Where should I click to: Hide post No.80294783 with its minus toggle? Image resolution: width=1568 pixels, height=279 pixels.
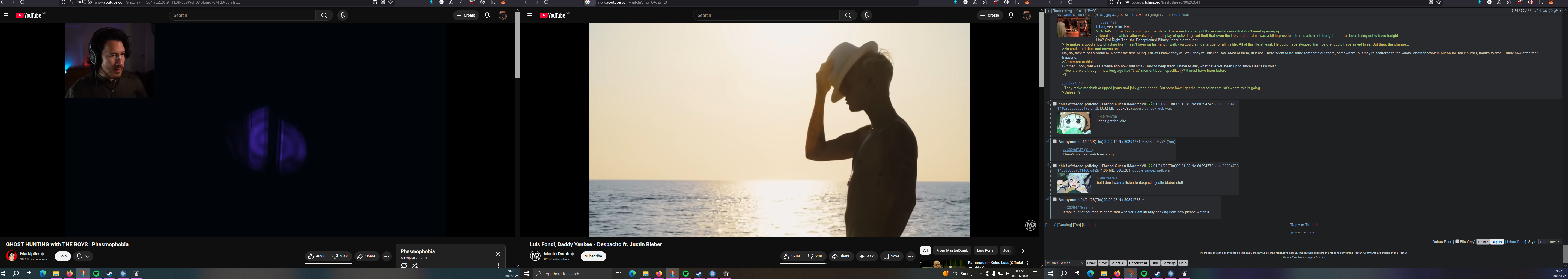[1048, 199]
